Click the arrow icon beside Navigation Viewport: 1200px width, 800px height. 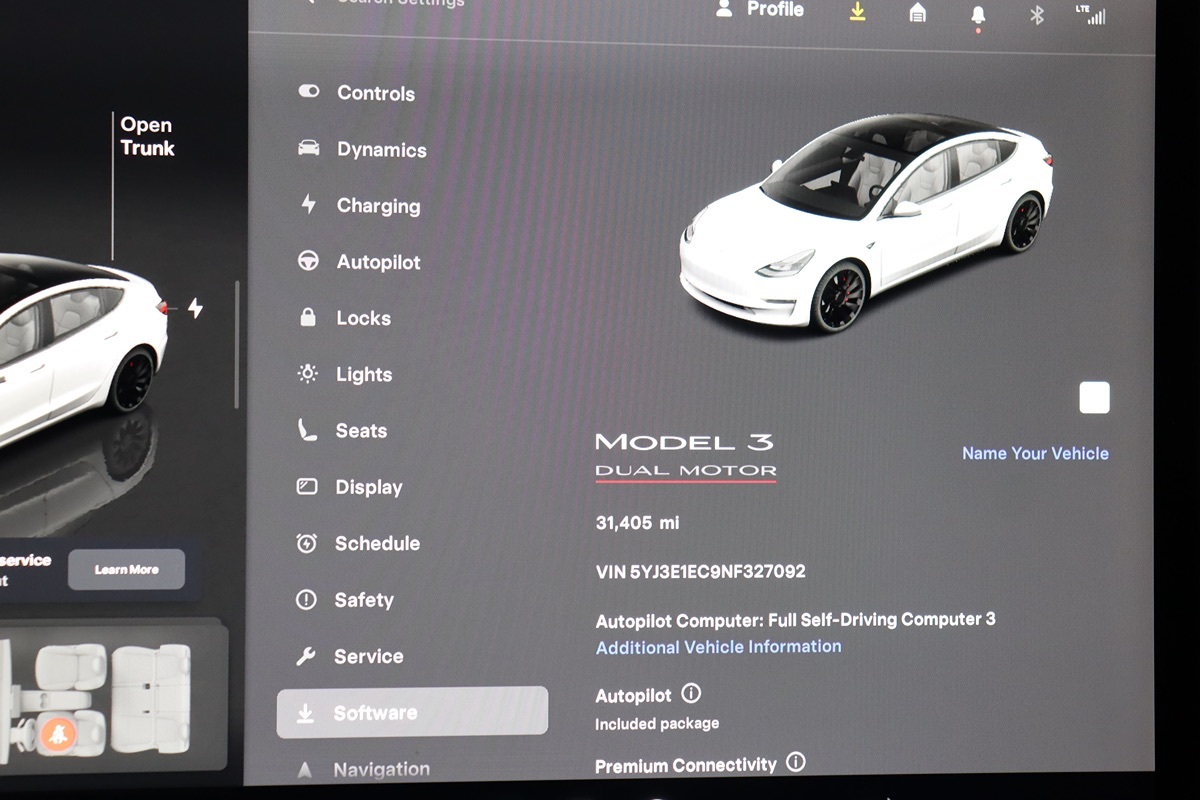[x=305, y=770]
